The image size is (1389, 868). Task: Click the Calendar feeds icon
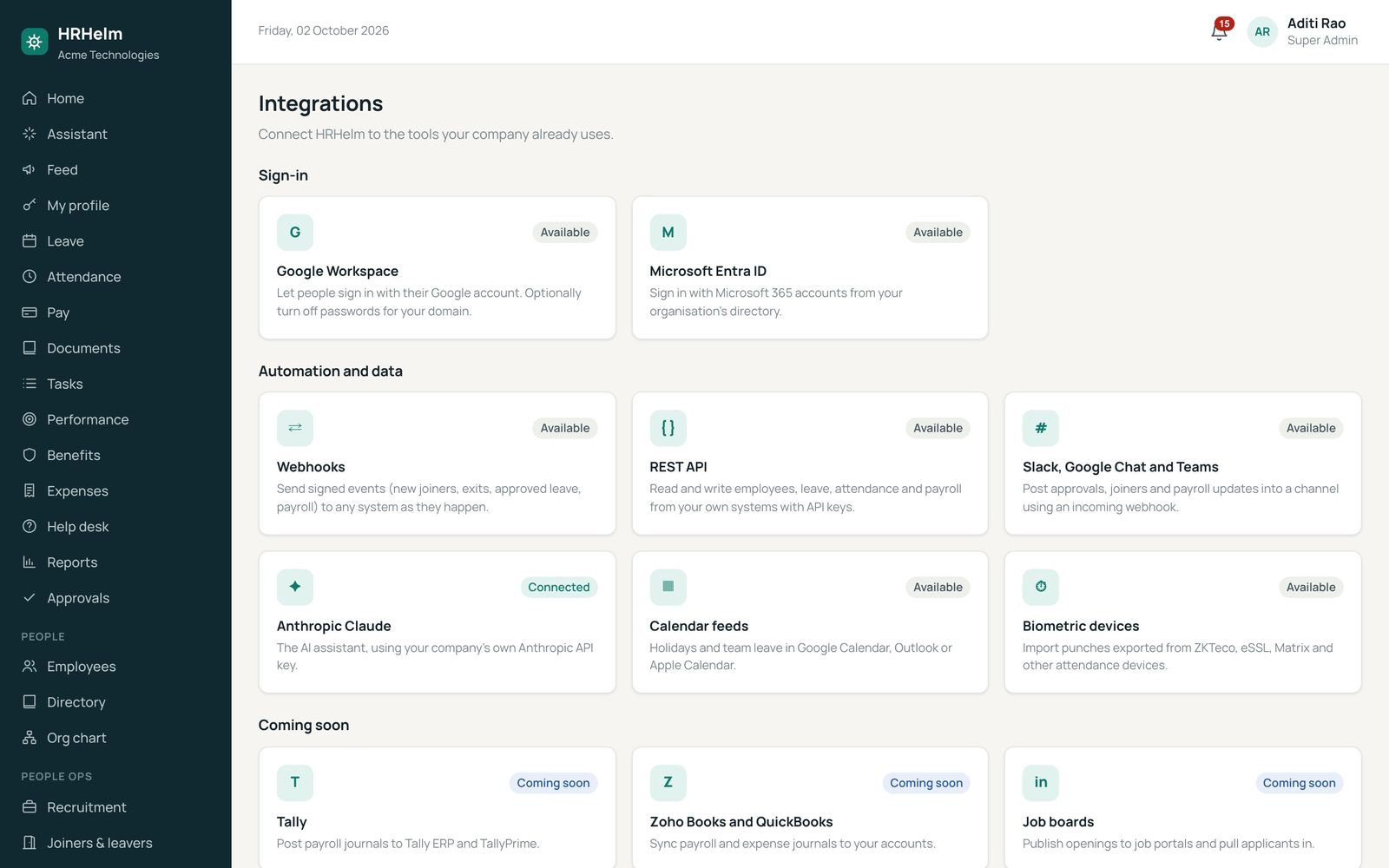[x=668, y=587]
